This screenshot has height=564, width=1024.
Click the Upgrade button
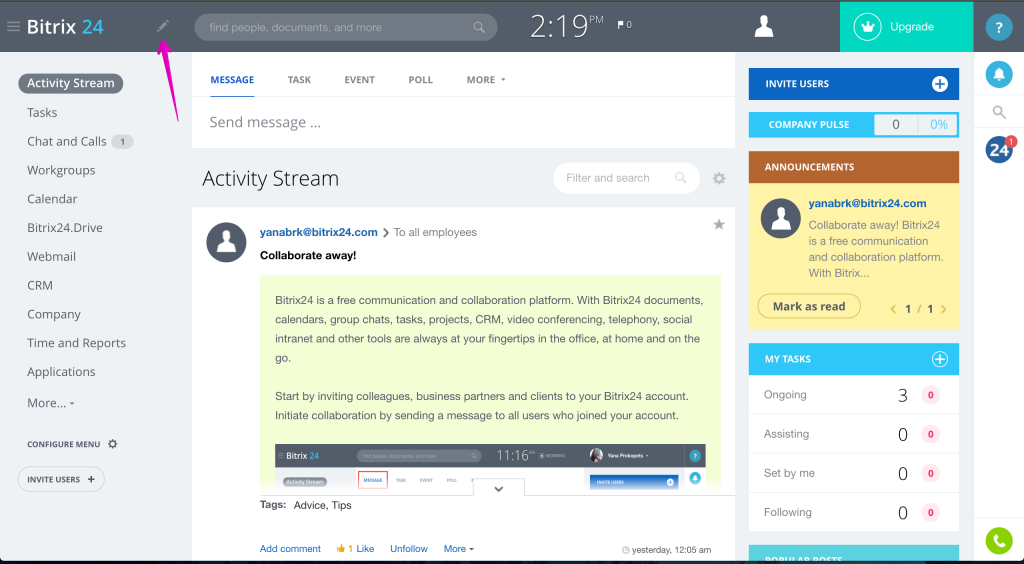906,27
